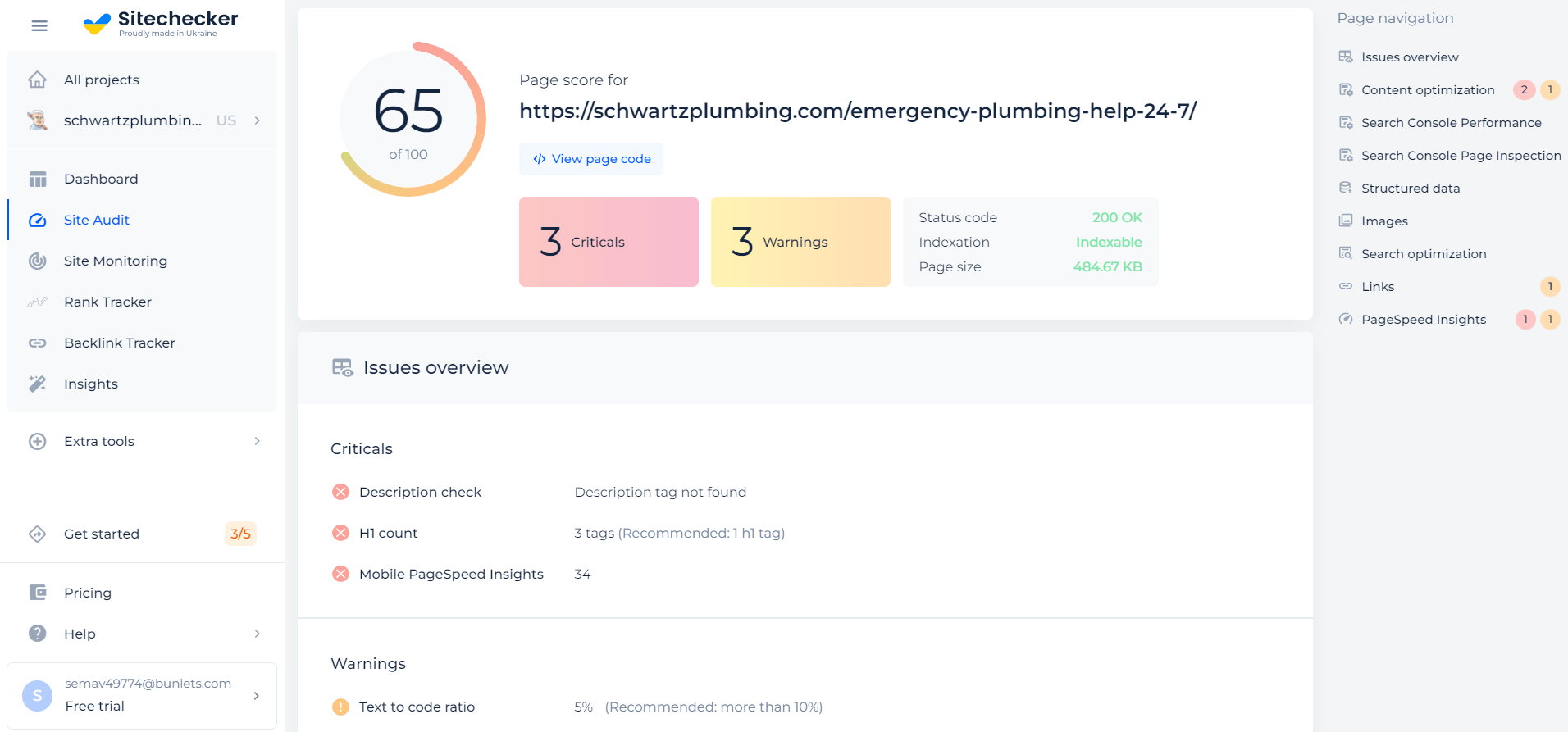The width and height of the screenshot is (1568, 732).
Task: Click the Get started icon
Action: 38,534
